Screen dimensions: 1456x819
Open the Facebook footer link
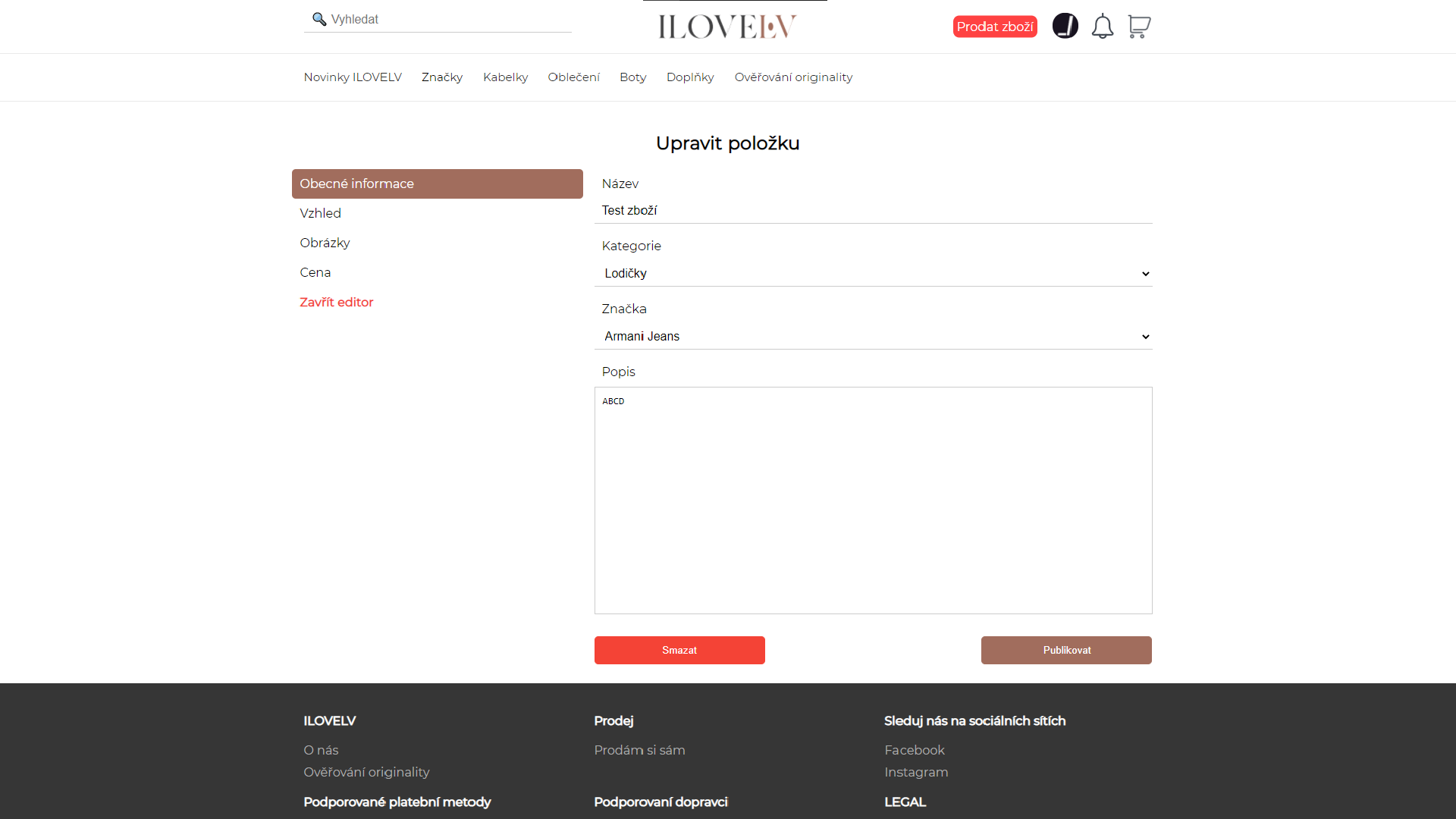[914, 750]
